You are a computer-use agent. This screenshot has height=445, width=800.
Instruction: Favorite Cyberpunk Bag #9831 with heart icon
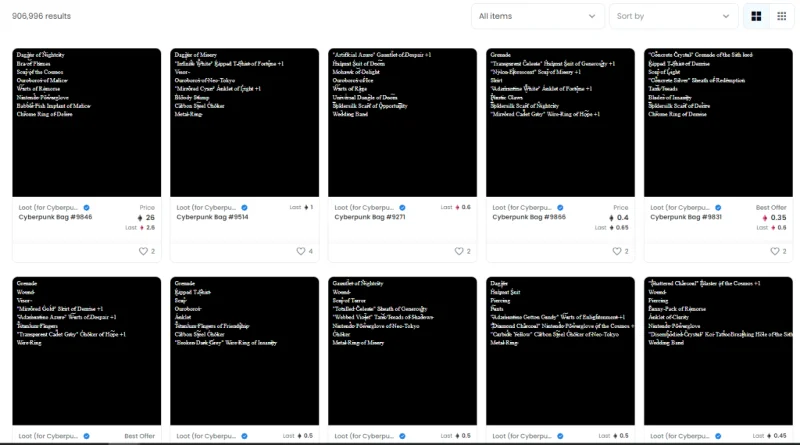pyautogui.click(x=775, y=251)
